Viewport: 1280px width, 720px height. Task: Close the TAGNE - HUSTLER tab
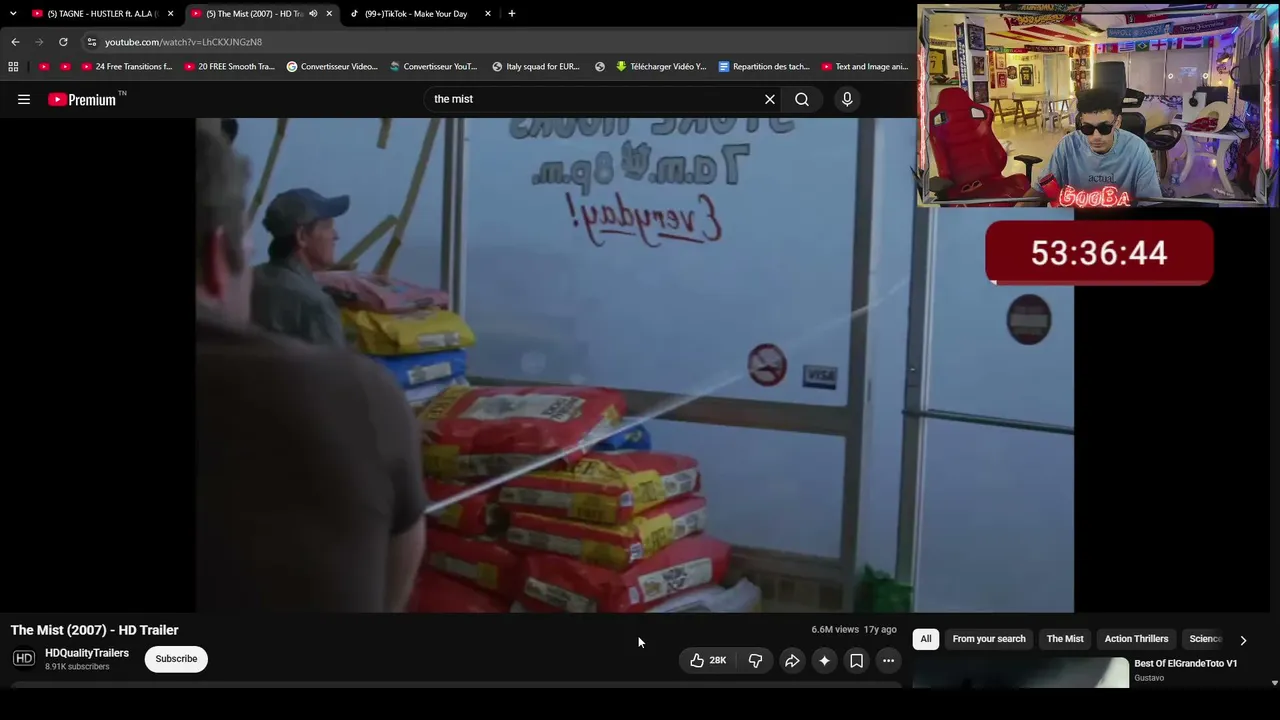click(171, 14)
